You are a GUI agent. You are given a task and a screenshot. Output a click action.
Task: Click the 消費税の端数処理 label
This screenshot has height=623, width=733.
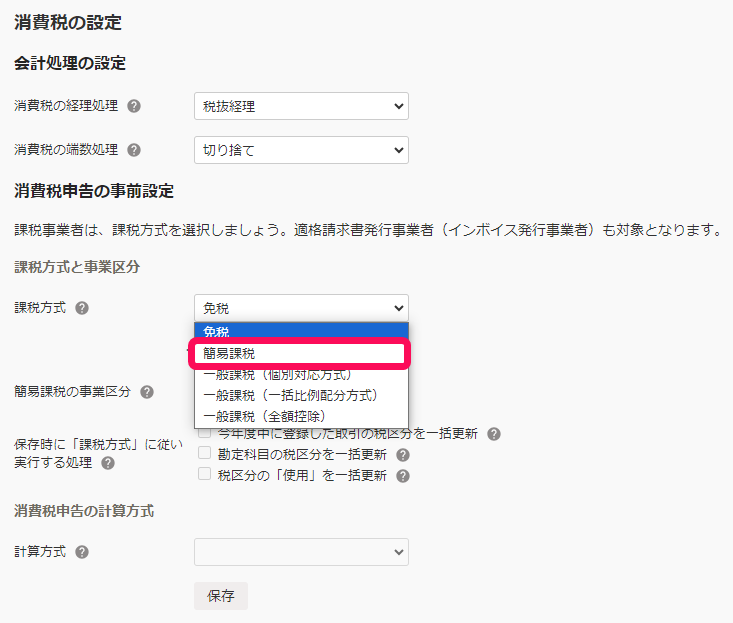coord(66,150)
